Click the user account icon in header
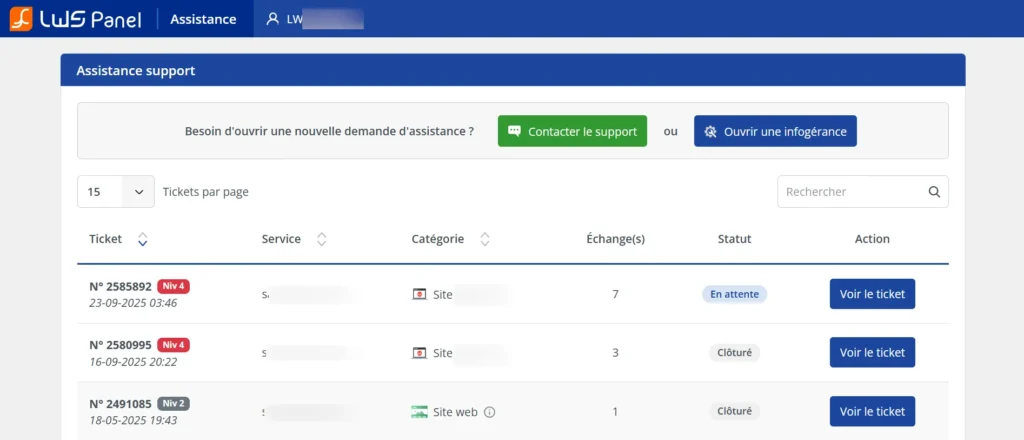1024x440 pixels. (272, 19)
